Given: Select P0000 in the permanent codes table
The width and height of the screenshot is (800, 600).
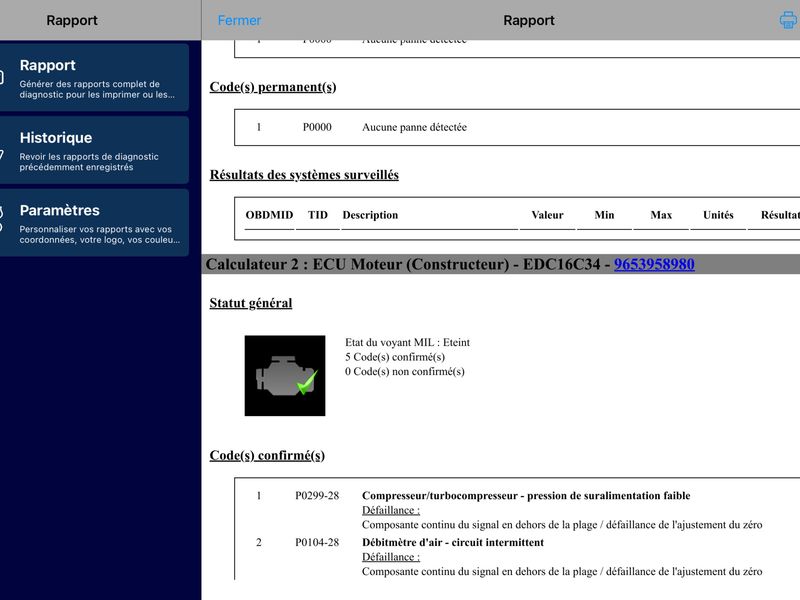Looking at the screenshot, I should (x=317, y=127).
